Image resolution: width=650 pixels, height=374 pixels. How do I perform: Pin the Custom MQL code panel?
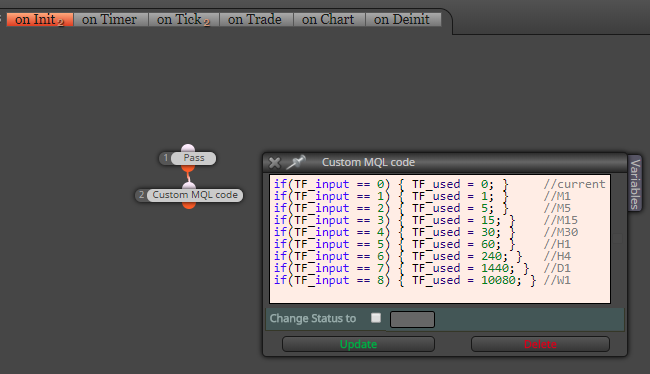click(296, 162)
